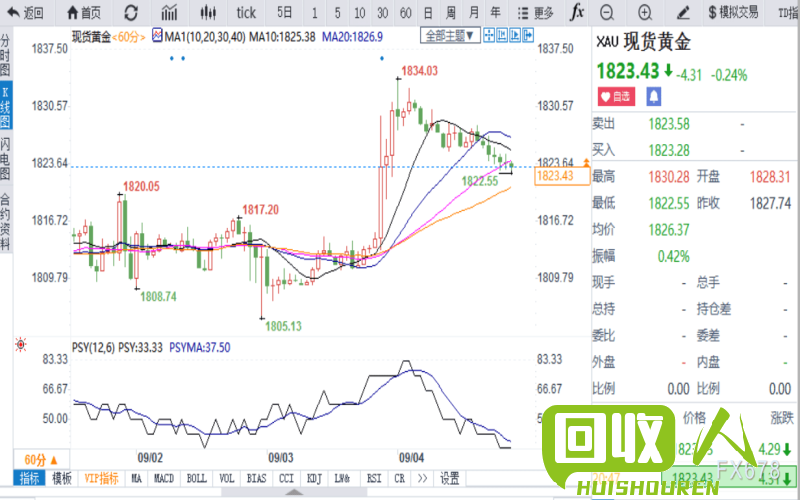Viewport: 800px width, 500px height.
Task: Select the 指标 tab
Action: pyautogui.click(x=29, y=479)
